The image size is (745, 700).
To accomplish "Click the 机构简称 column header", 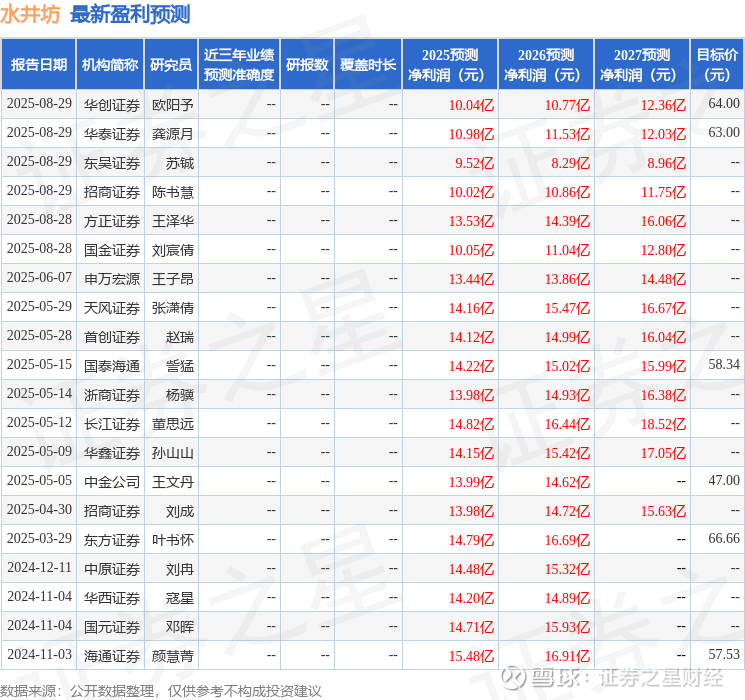I will coord(110,65).
